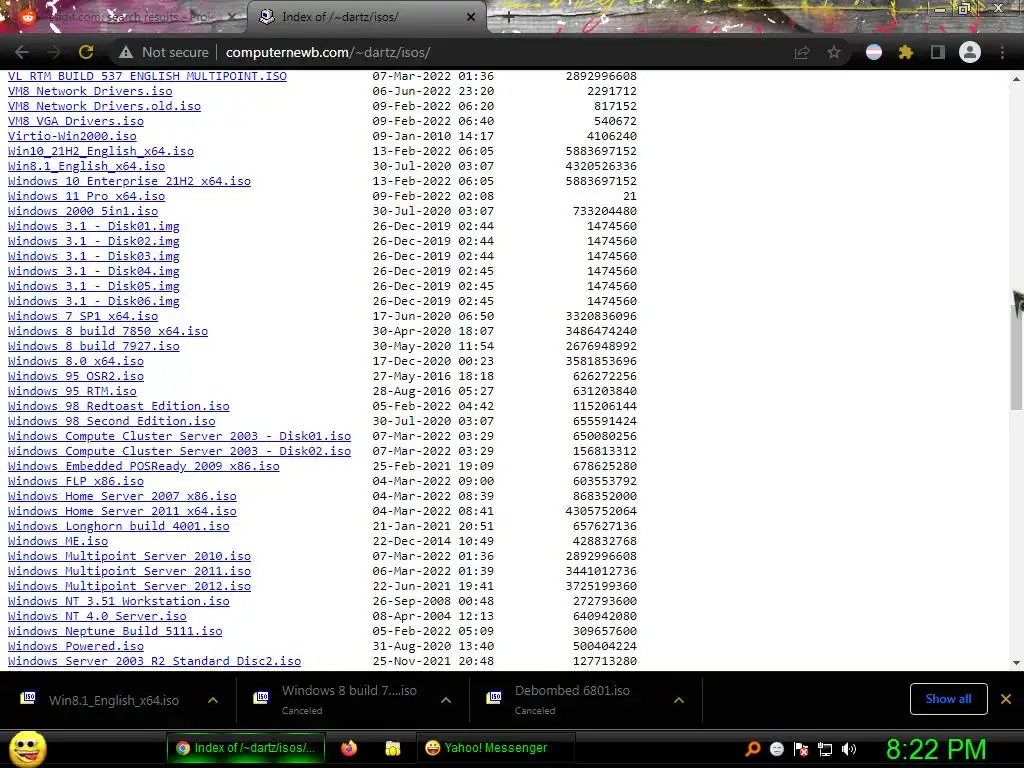Launch Firefox from the taskbar
The image size is (1024, 768).
[x=349, y=748]
